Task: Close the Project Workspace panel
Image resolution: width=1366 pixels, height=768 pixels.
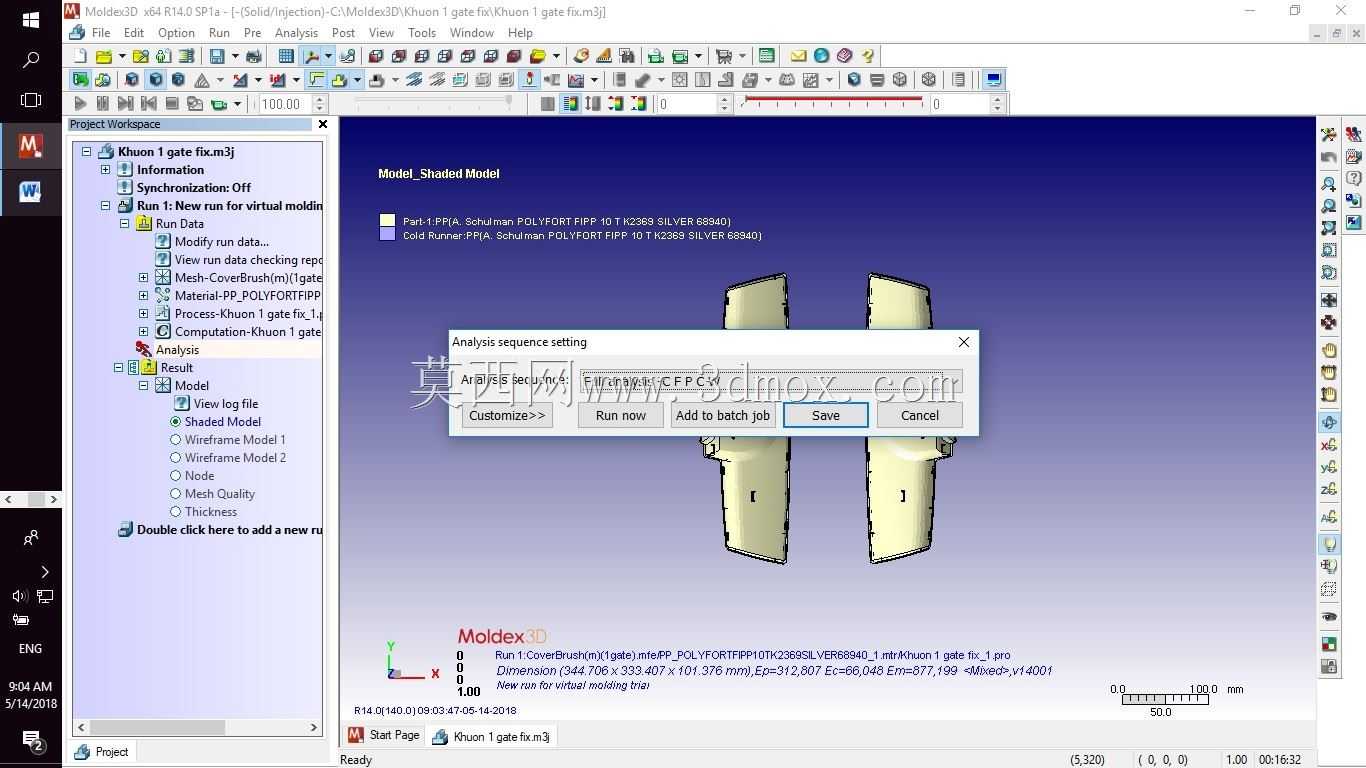Action: (x=322, y=124)
